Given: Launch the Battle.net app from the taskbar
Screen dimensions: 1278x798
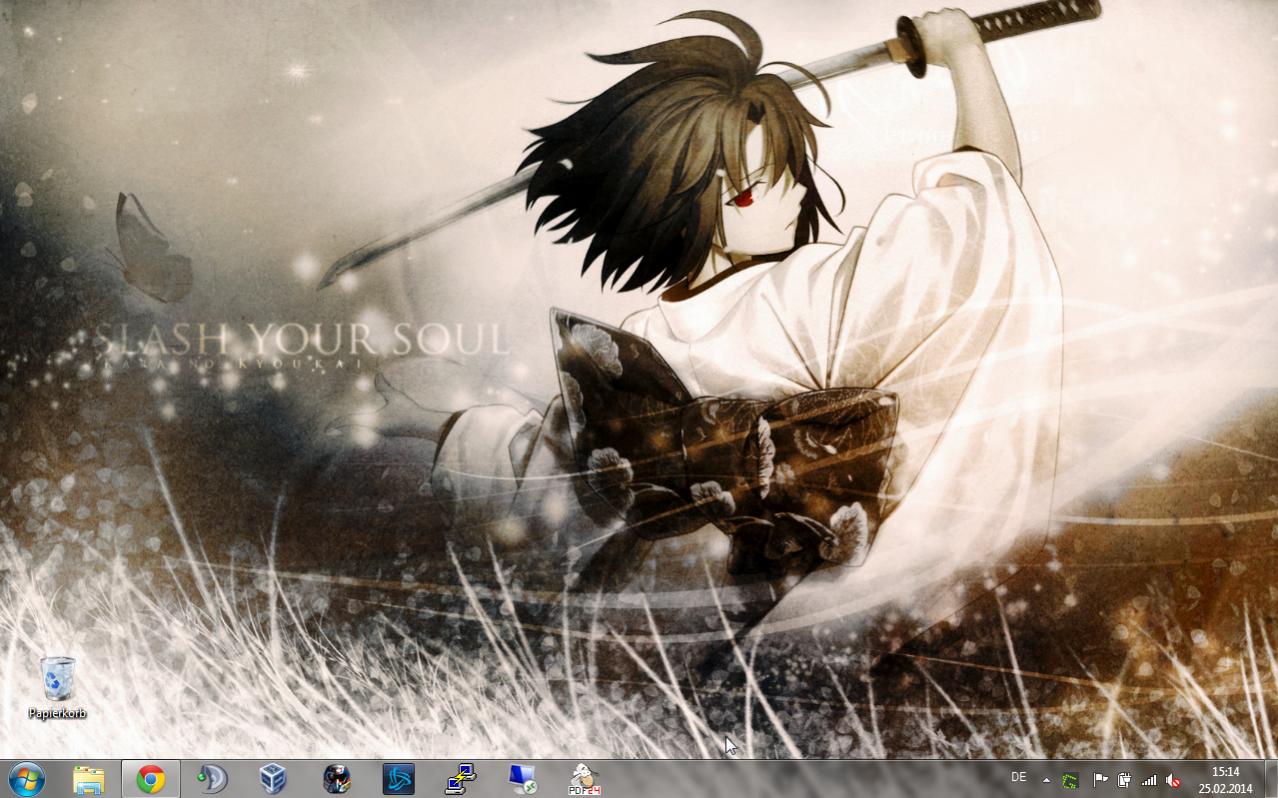Looking at the screenshot, I should pos(398,779).
